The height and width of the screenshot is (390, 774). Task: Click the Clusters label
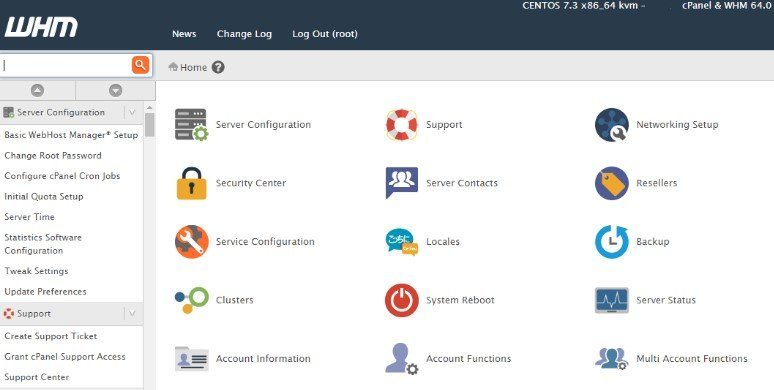coord(234,300)
